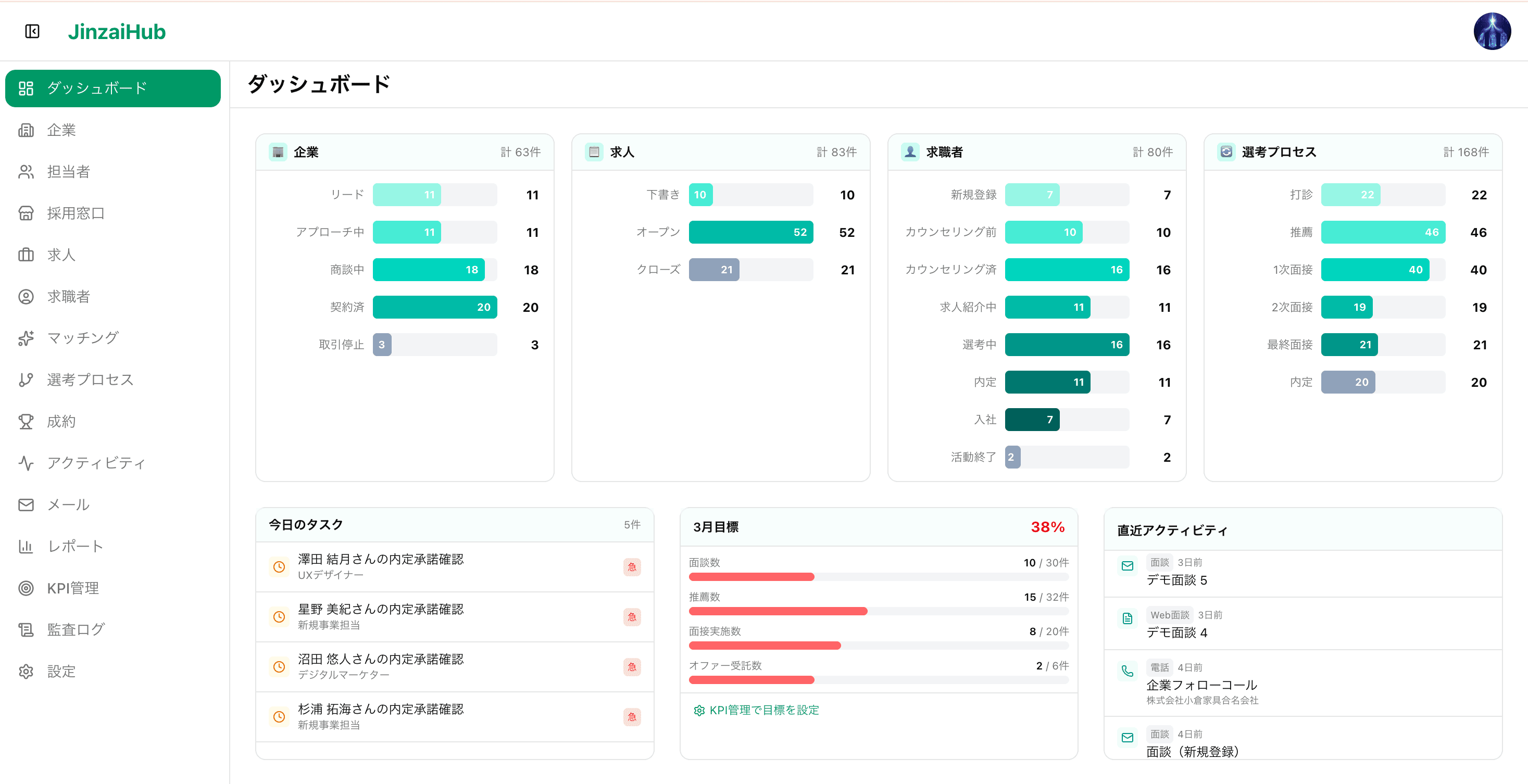Select the 成約 trophy icon
The height and width of the screenshot is (784, 1528).
26,421
